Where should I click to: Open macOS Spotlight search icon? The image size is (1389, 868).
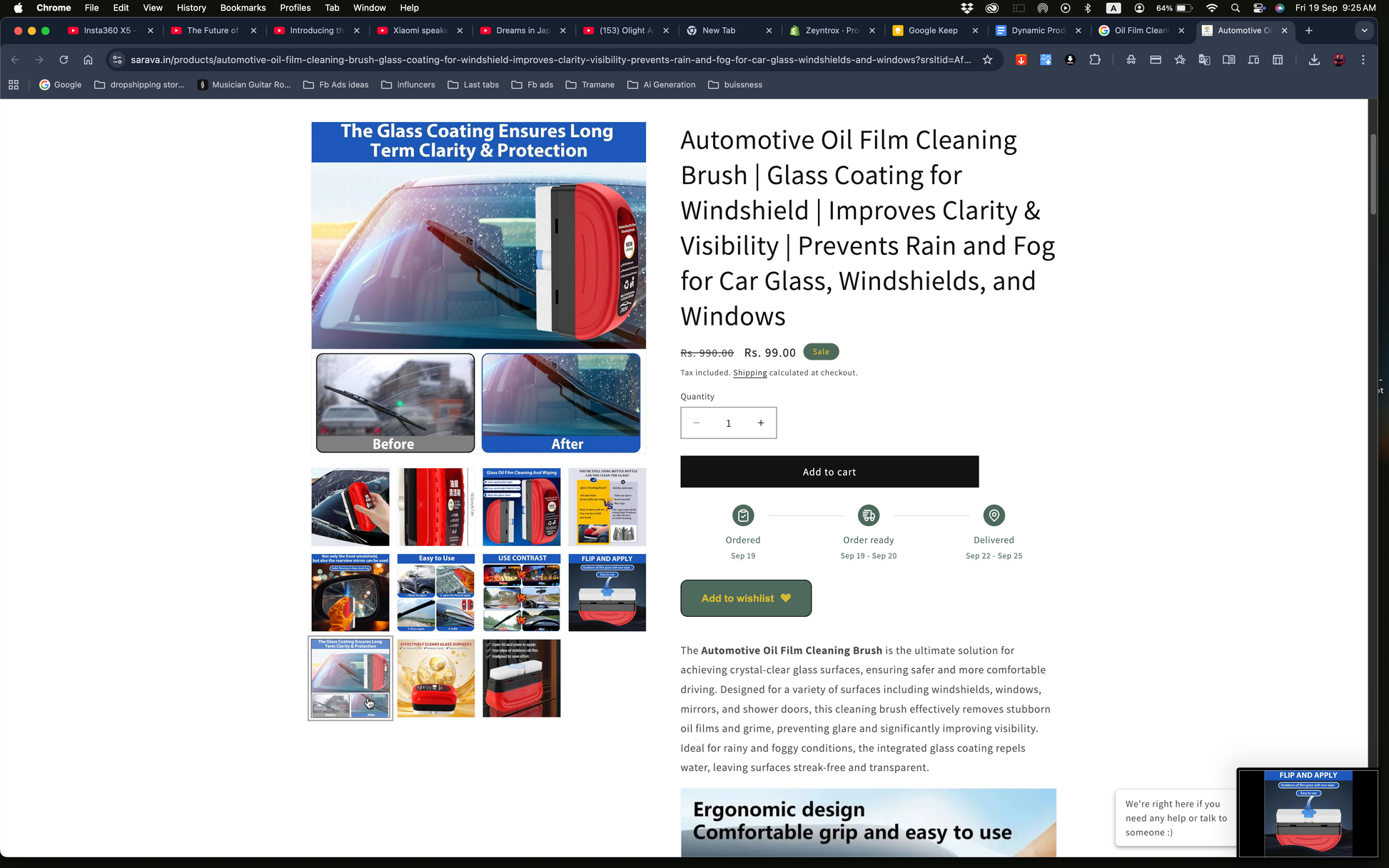pos(1235,8)
